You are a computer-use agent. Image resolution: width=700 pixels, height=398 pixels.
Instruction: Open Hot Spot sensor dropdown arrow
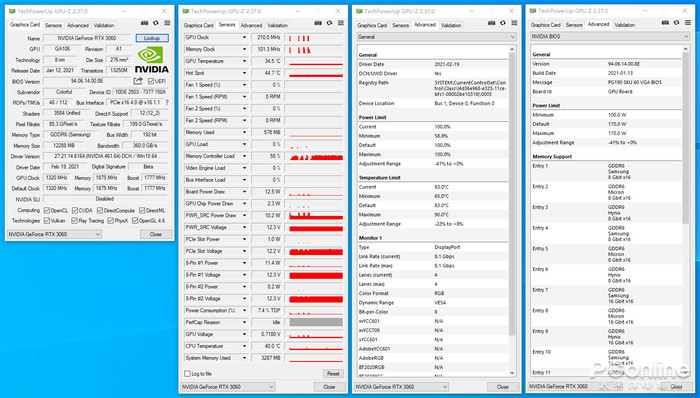coord(244,73)
